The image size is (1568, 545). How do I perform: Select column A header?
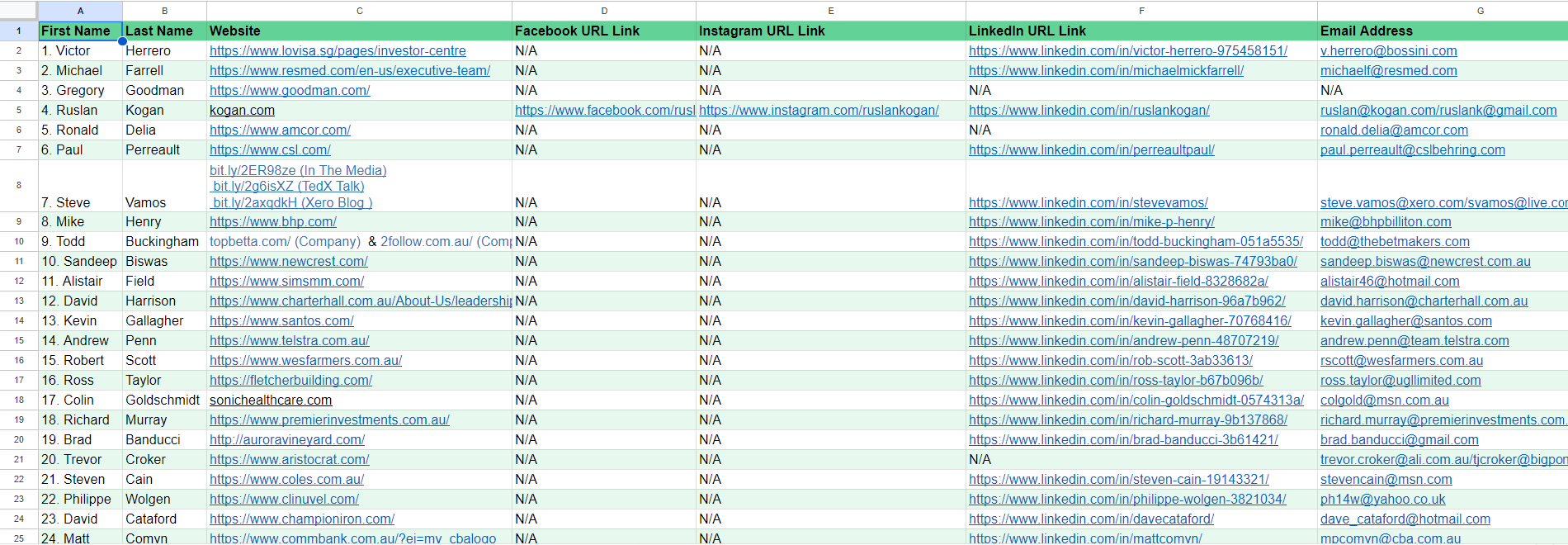80,11
